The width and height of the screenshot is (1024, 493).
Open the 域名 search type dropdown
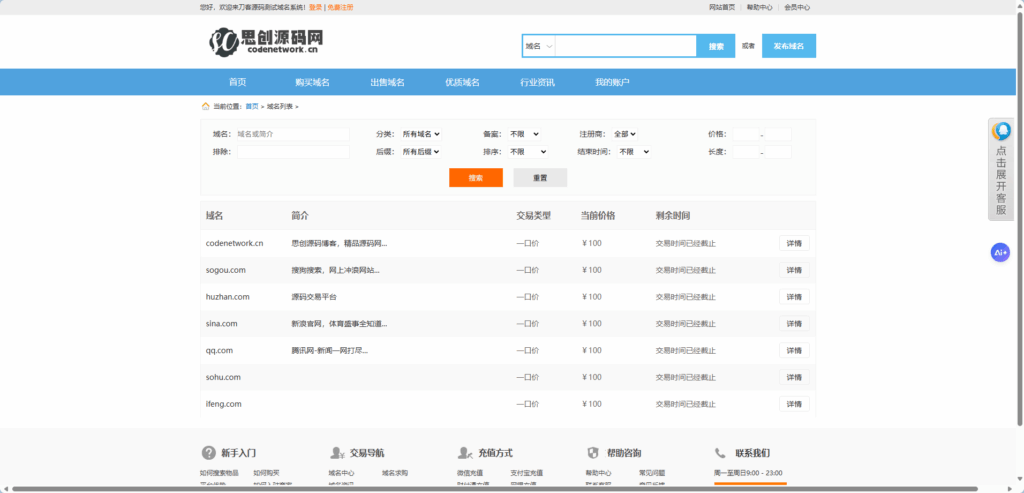539,46
